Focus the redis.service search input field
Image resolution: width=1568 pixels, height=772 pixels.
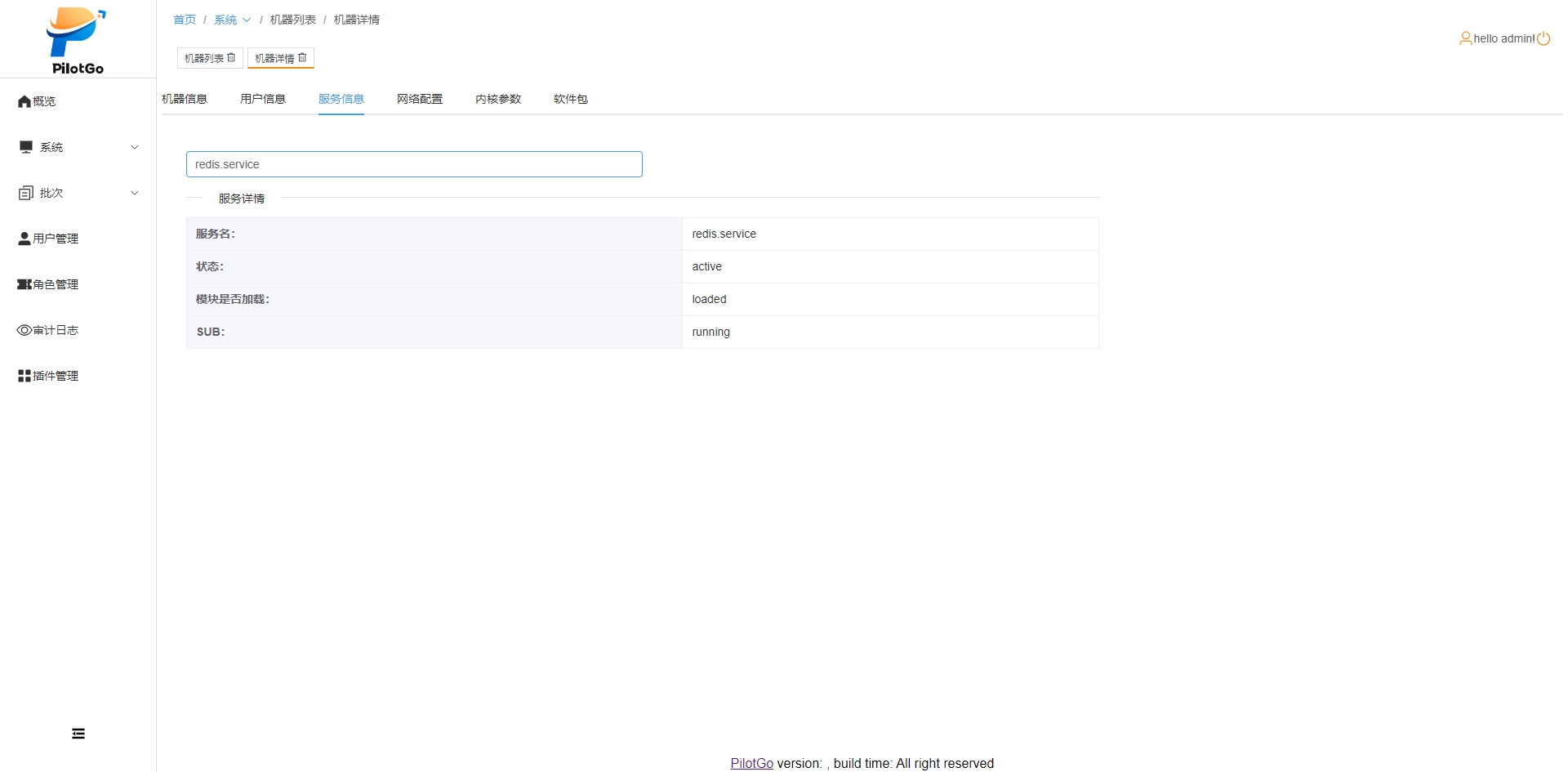click(414, 164)
